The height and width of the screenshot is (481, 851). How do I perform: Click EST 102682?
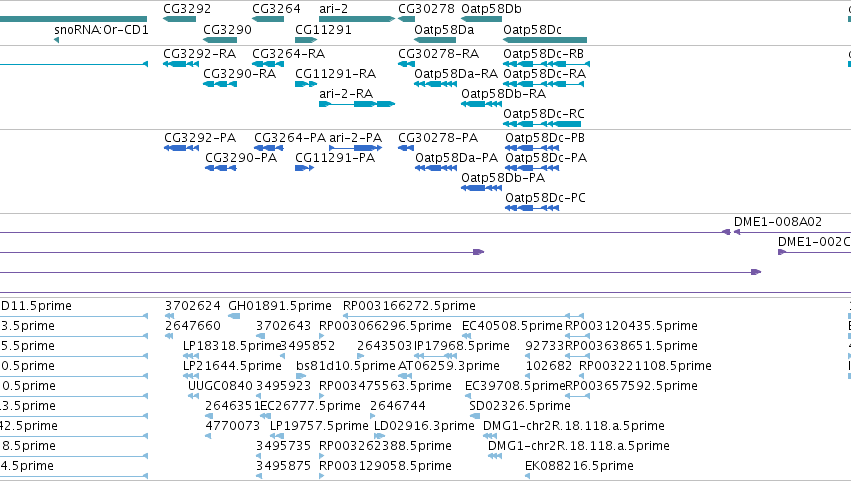click(528, 376)
